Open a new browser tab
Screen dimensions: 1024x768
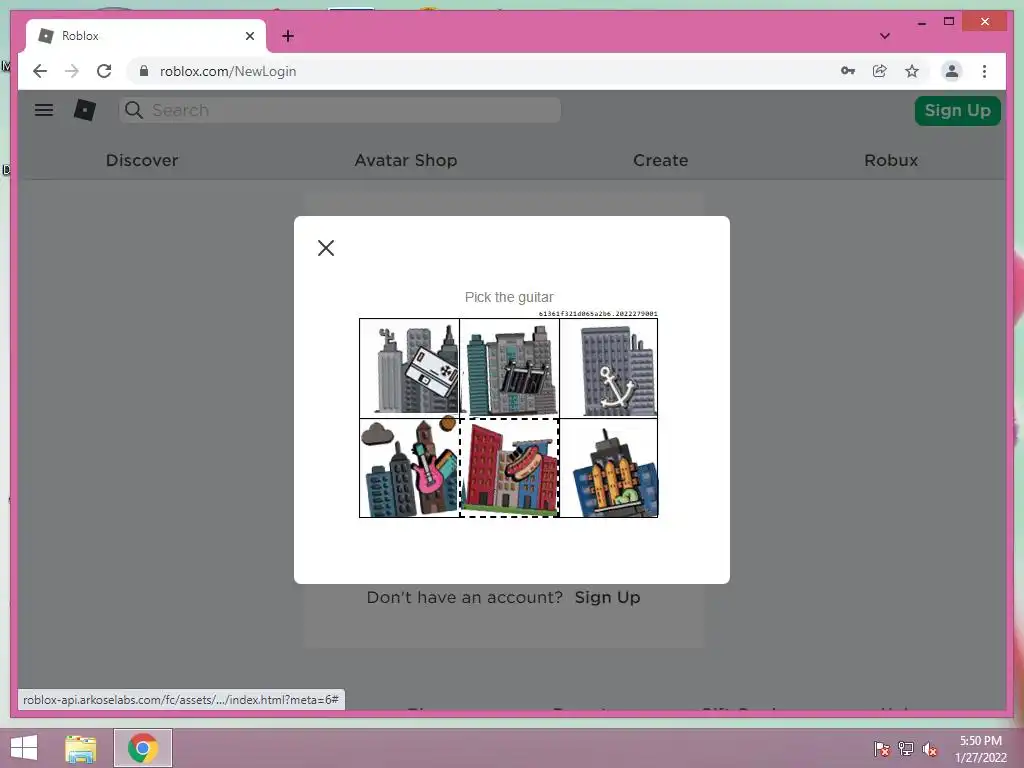(x=288, y=36)
